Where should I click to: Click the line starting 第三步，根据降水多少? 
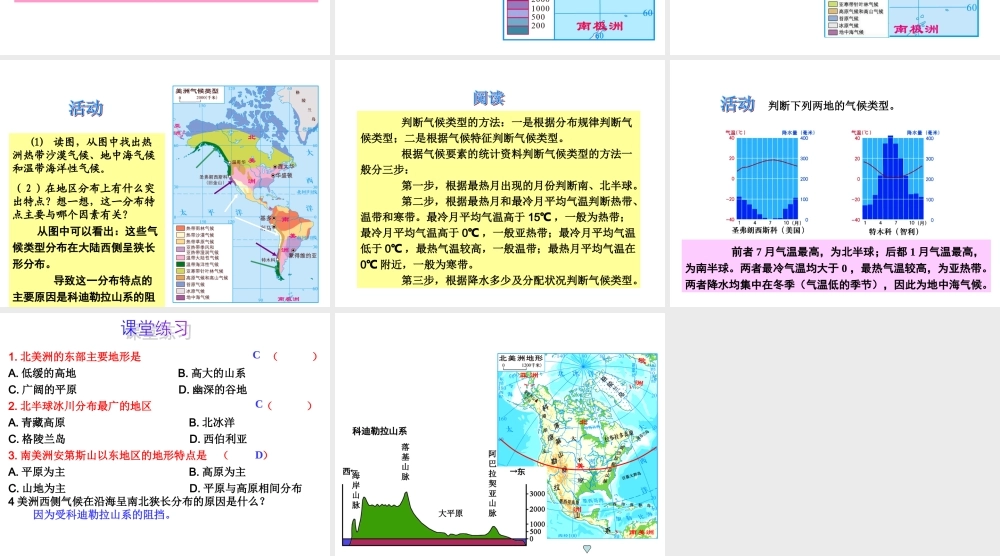pos(519,280)
